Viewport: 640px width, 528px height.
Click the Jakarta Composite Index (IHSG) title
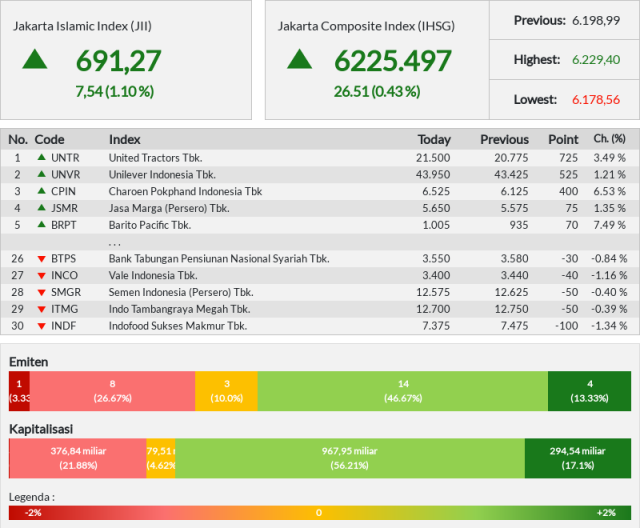click(x=366, y=26)
